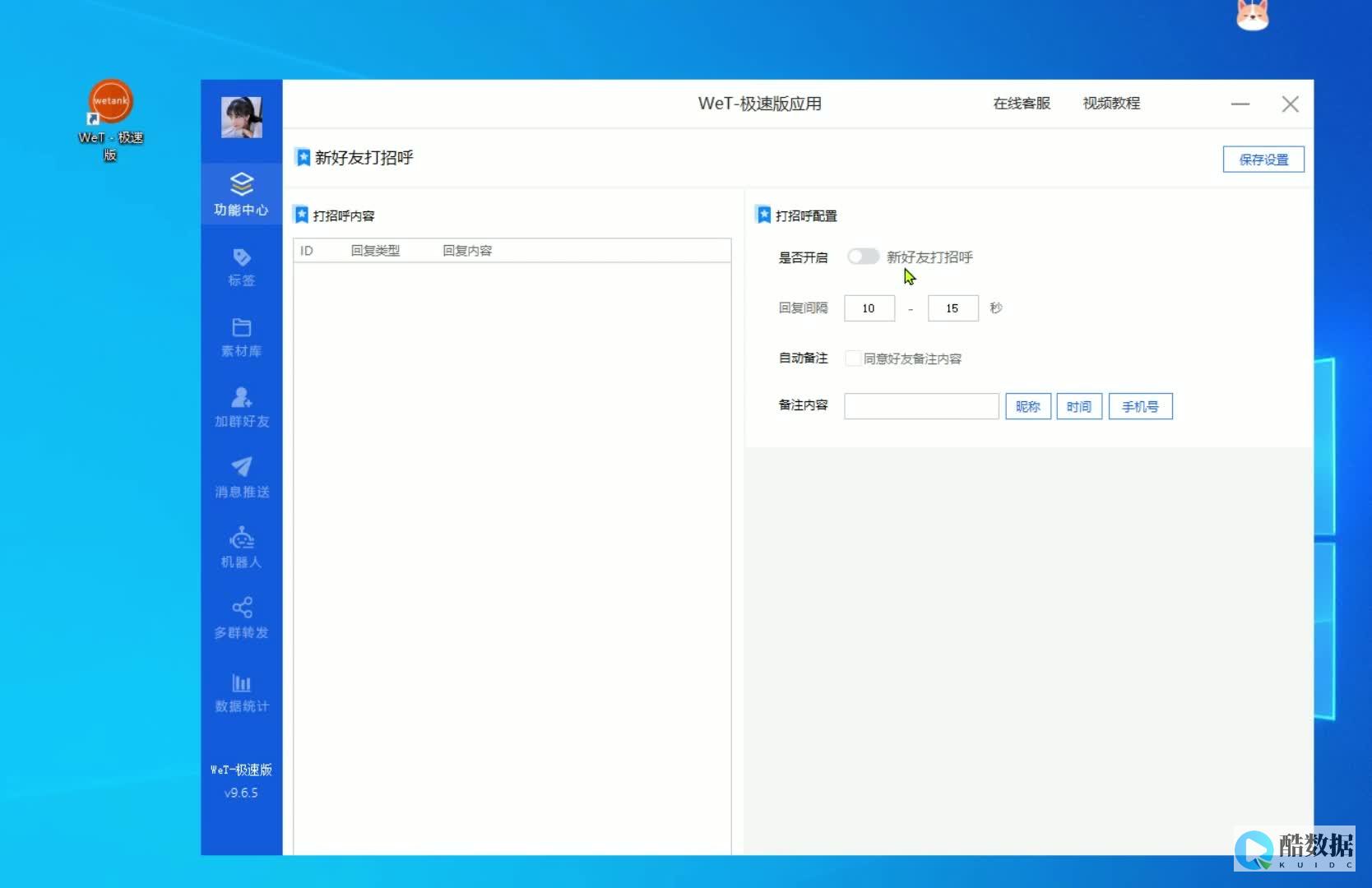
Task: Open the 素材库 folder section
Action: tap(241, 337)
